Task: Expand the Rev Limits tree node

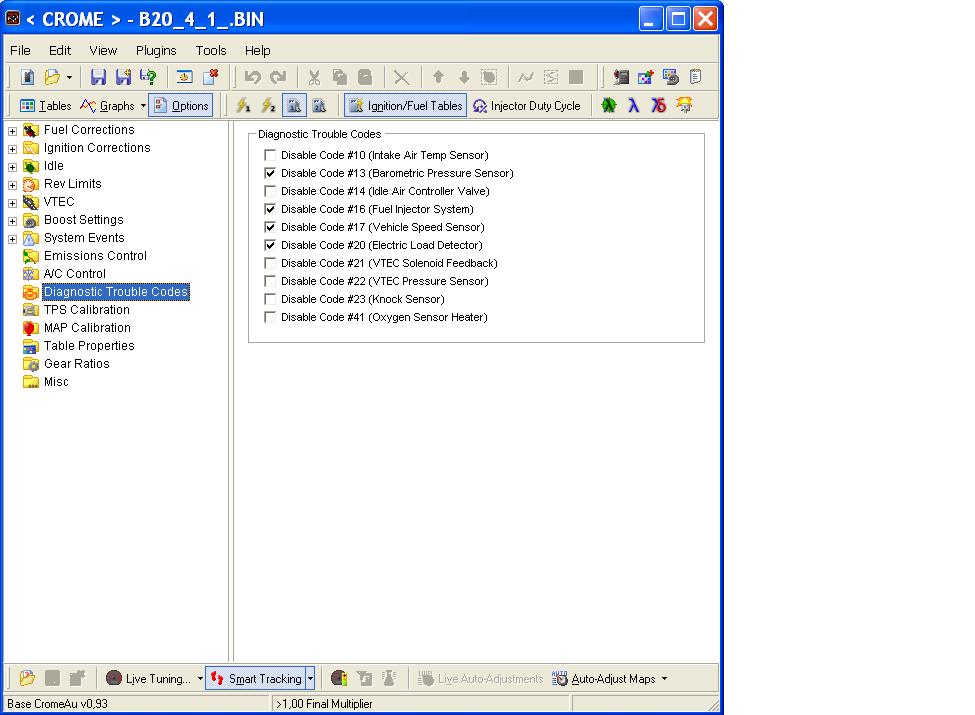Action: (12, 185)
